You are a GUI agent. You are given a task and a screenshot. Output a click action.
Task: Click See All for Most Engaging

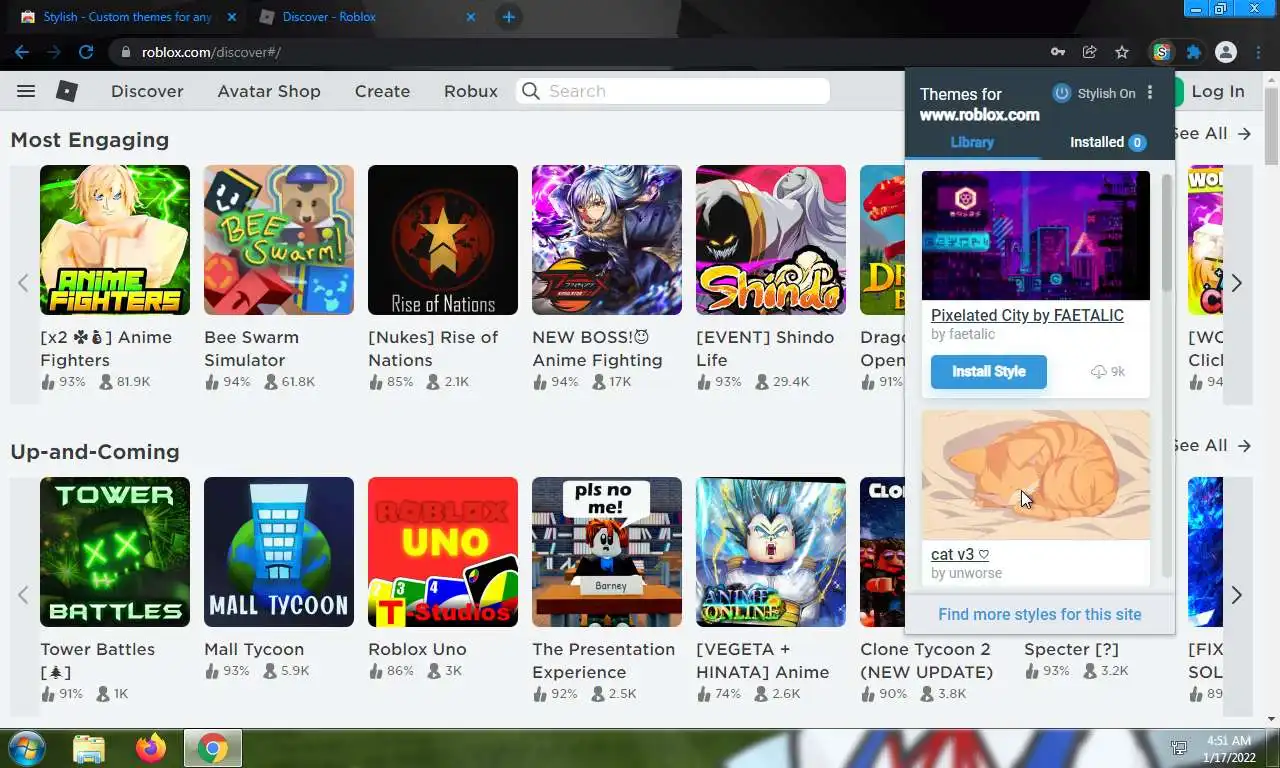pos(1213,133)
